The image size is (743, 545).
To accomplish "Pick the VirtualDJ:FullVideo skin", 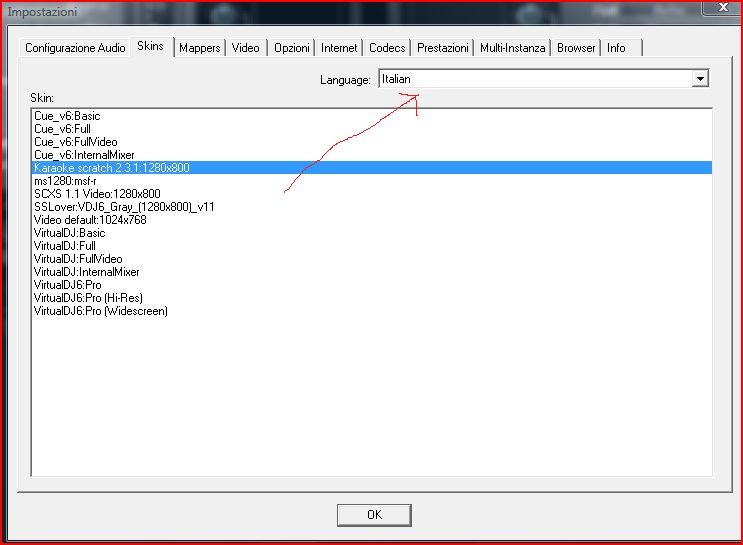I will pyautogui.click(x=372, y=259).
